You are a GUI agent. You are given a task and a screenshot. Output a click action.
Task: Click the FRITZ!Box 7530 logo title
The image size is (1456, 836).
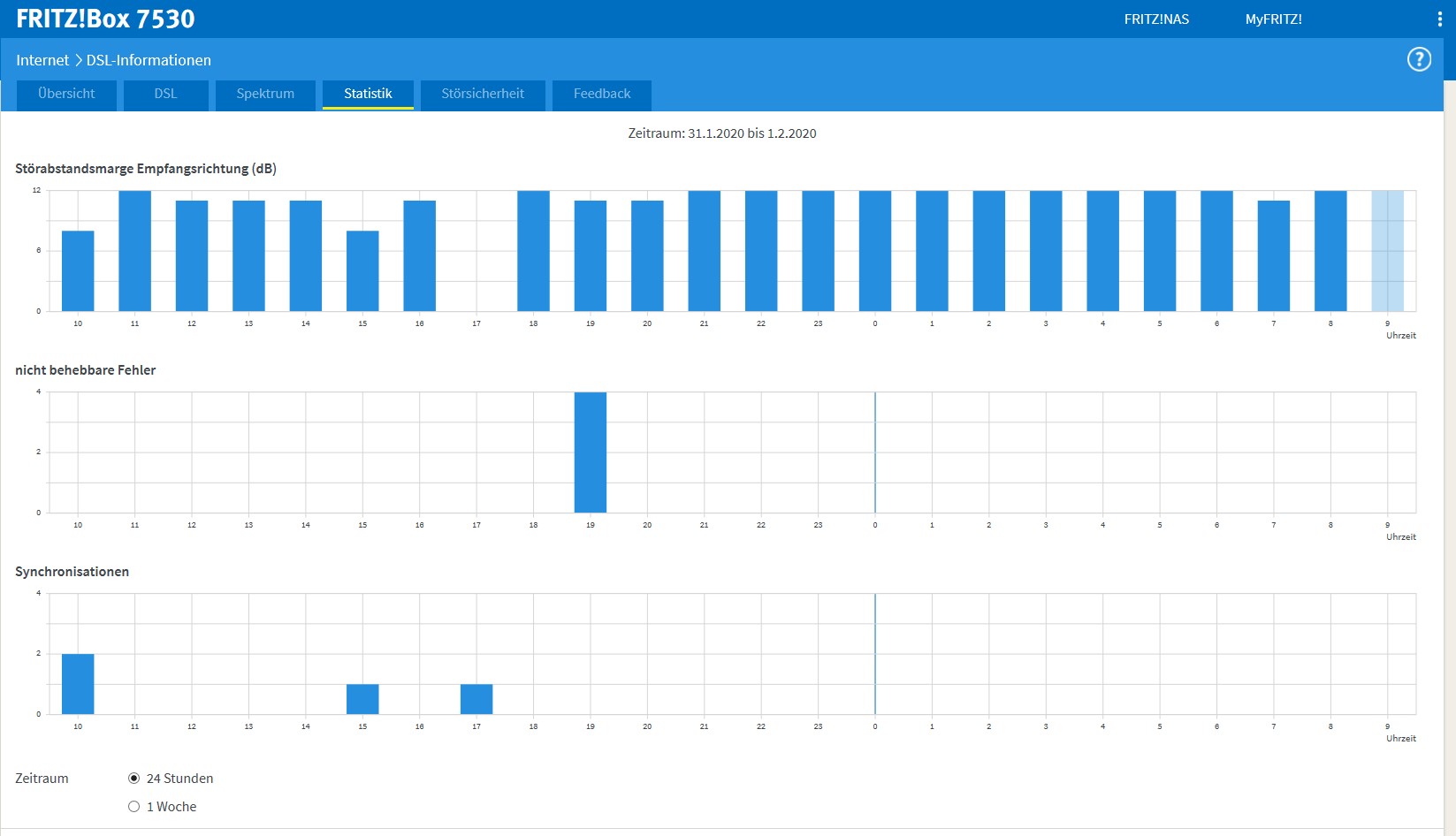[105, 19]
